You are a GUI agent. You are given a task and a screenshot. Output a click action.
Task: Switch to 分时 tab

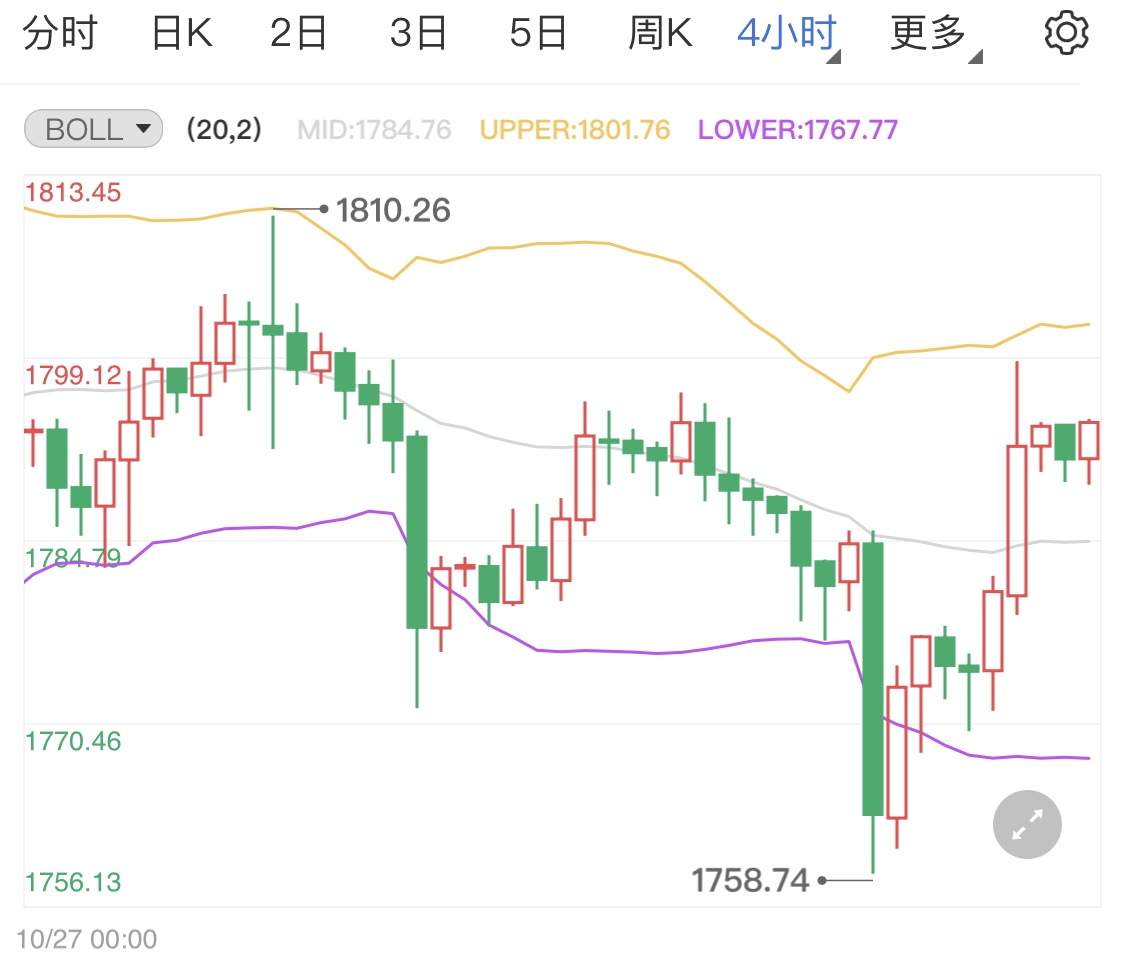point(60,33)
